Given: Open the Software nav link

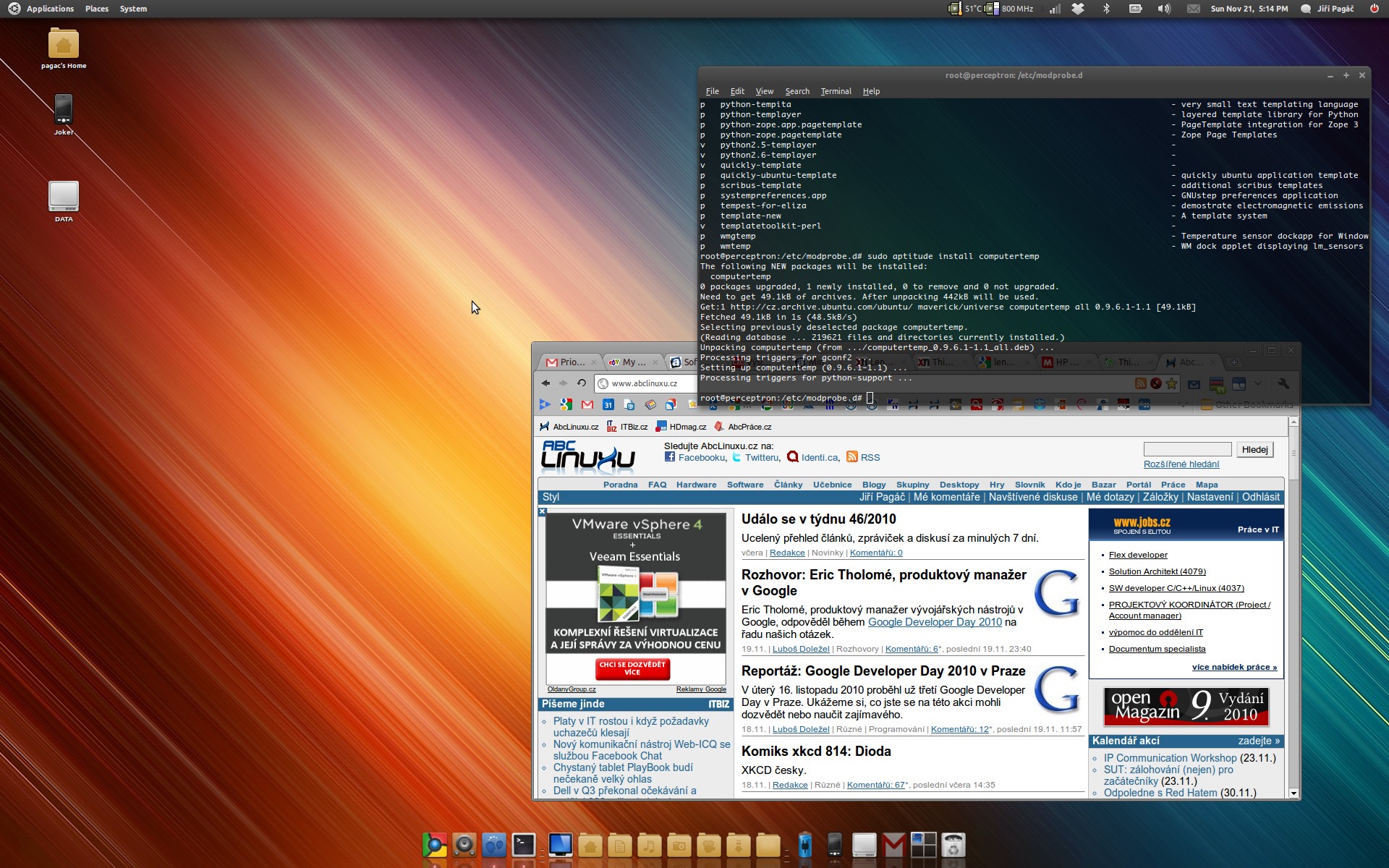Looking at the screenshot, I should [745, 485].
